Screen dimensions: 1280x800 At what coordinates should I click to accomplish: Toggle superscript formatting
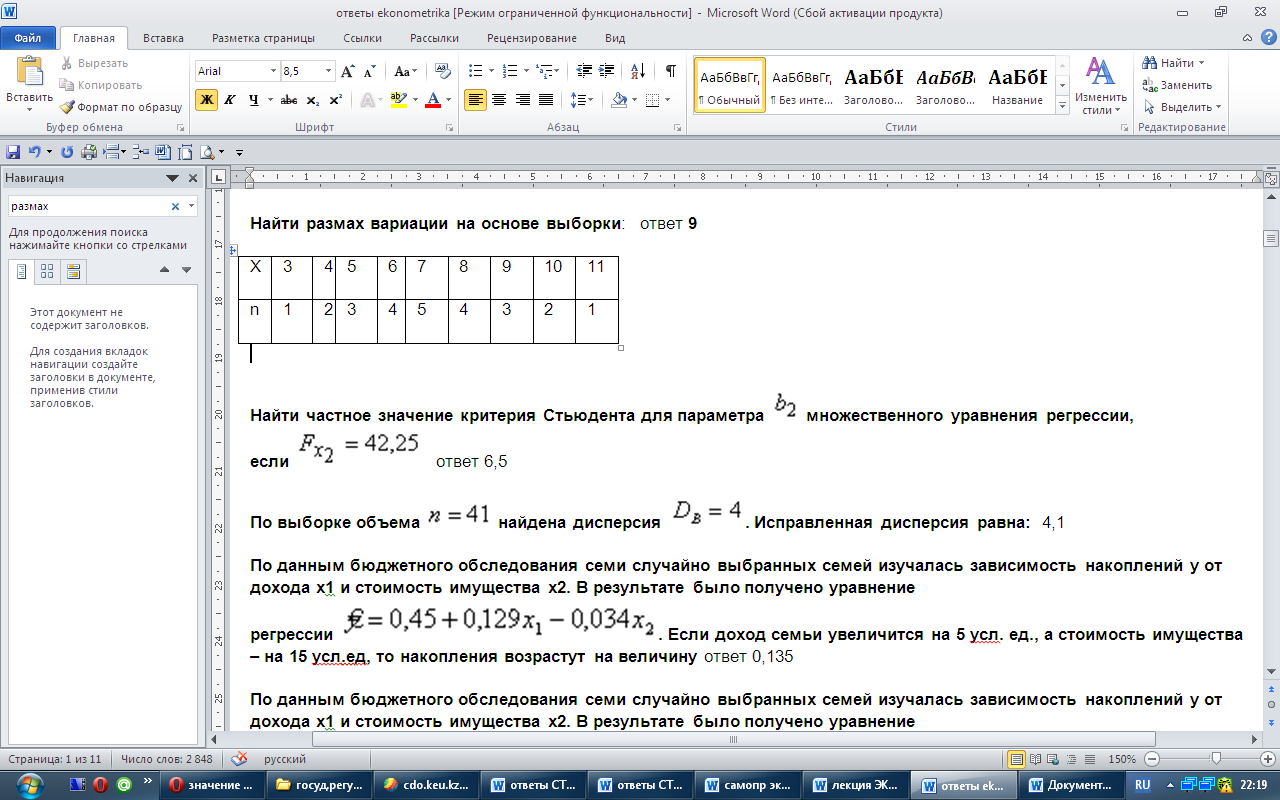click(x=336, y=100)
